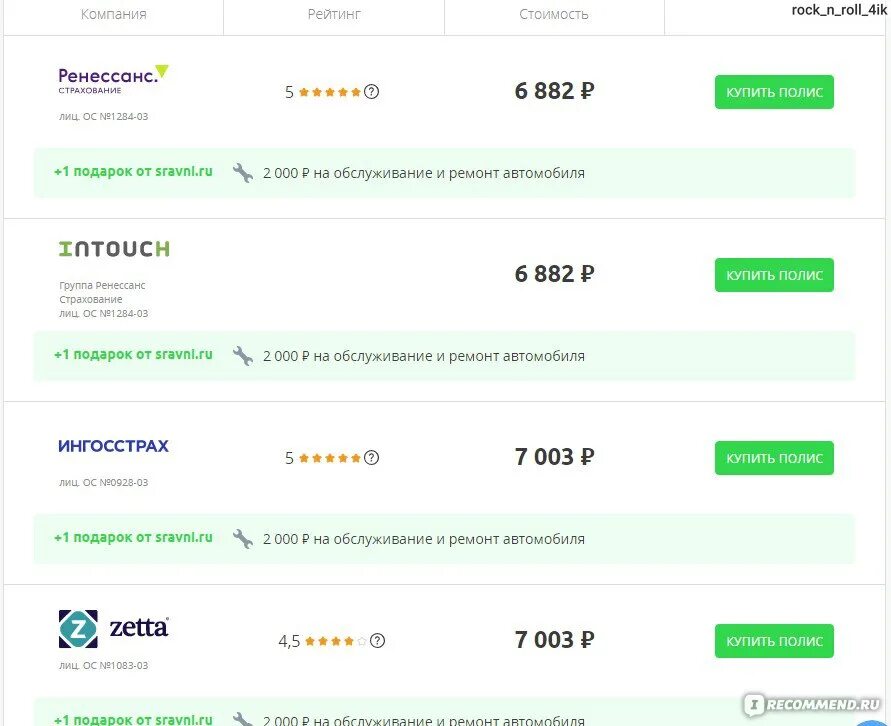The height and width of the screenshot is (726, 891).
Task: Click the five-star rating for Ингосстрах
Action: click(330, 458)
